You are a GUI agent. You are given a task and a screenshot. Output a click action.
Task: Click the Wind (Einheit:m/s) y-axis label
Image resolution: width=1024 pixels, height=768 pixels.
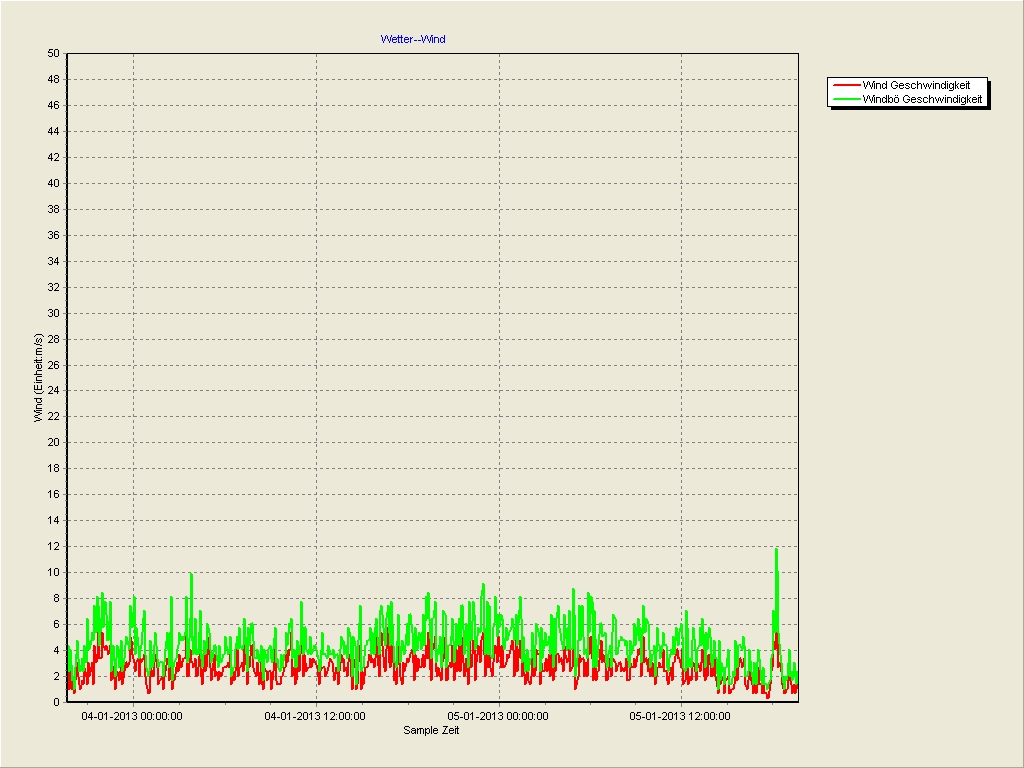tap(39, 378)
